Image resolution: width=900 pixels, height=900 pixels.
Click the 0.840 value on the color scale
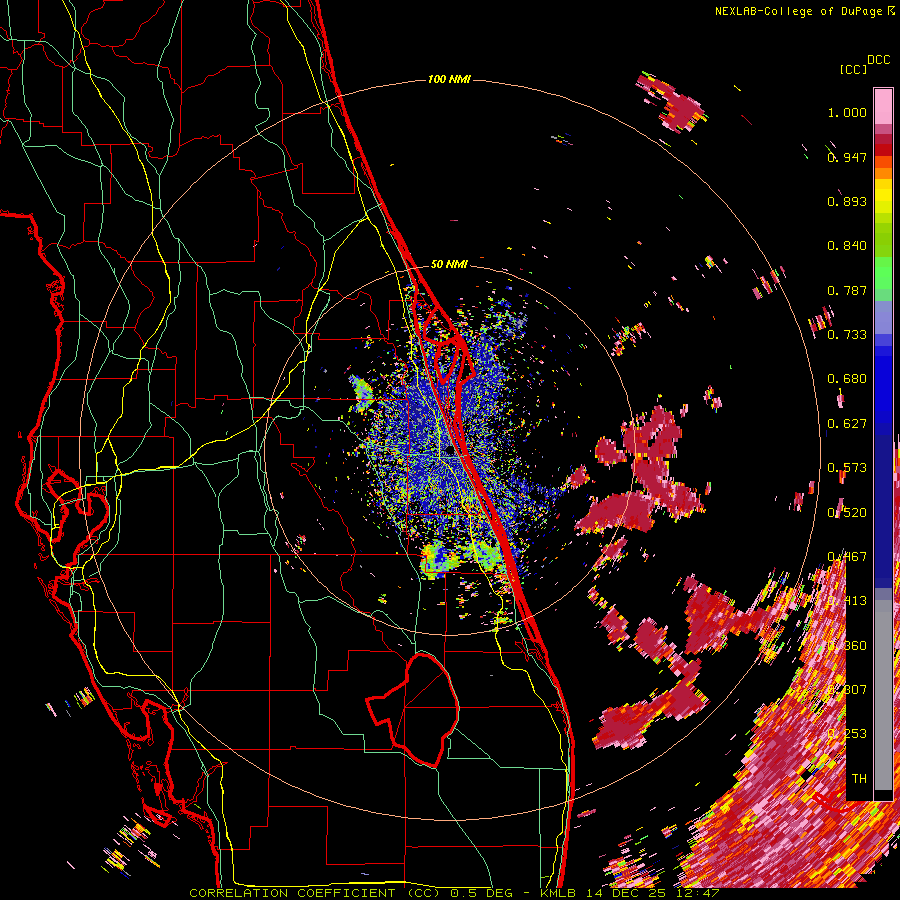point(847,246)
